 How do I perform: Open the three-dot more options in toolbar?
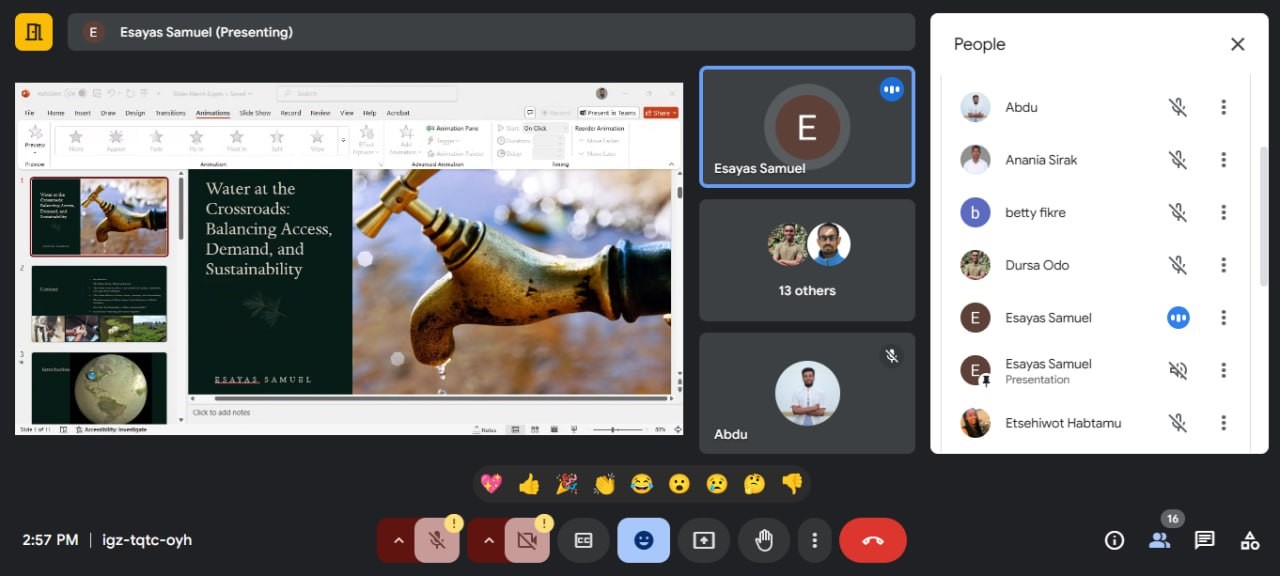click(x=815, y=540)
